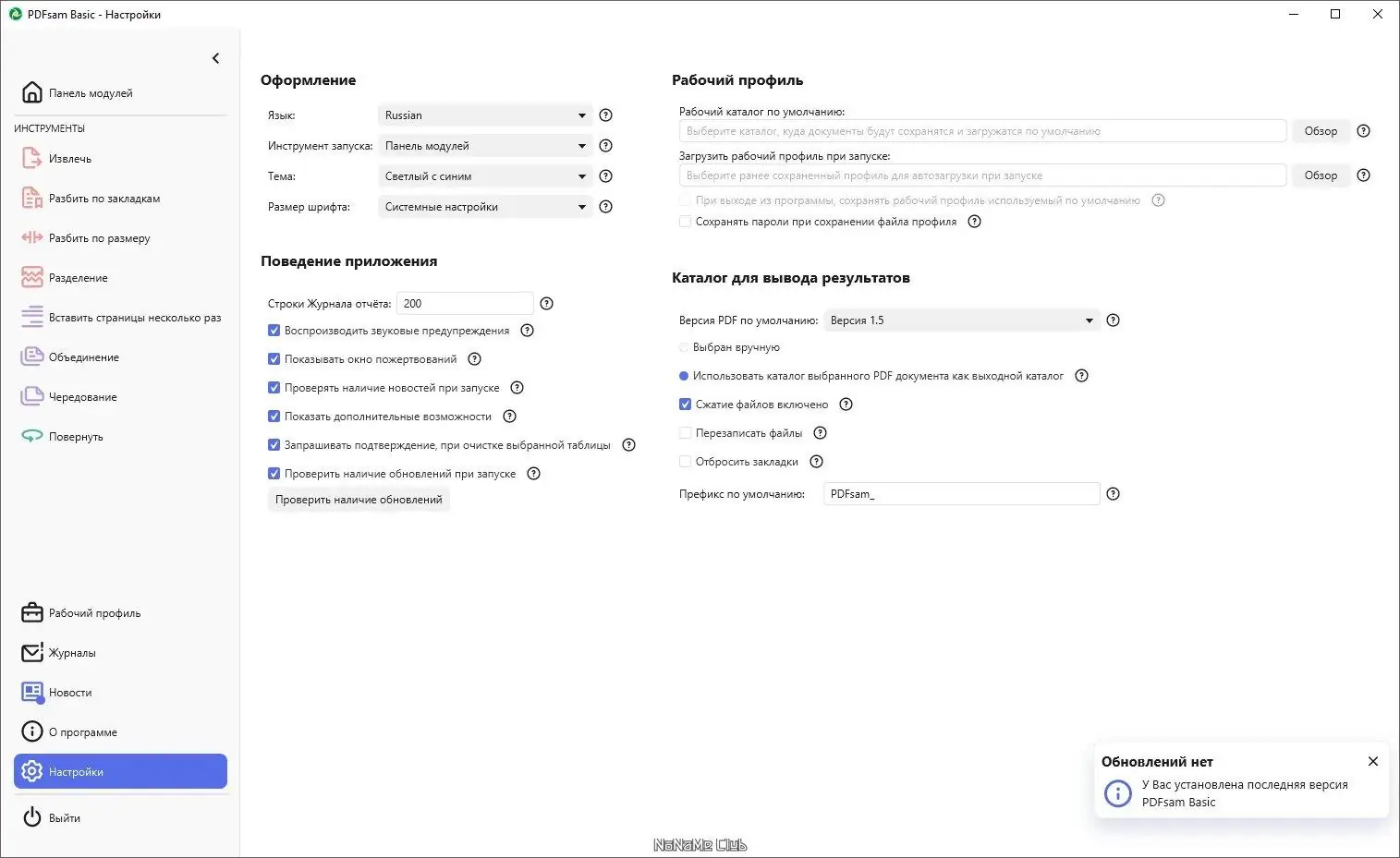
Task: Click the Префикс по умолчанию text field
Action: 961,494
